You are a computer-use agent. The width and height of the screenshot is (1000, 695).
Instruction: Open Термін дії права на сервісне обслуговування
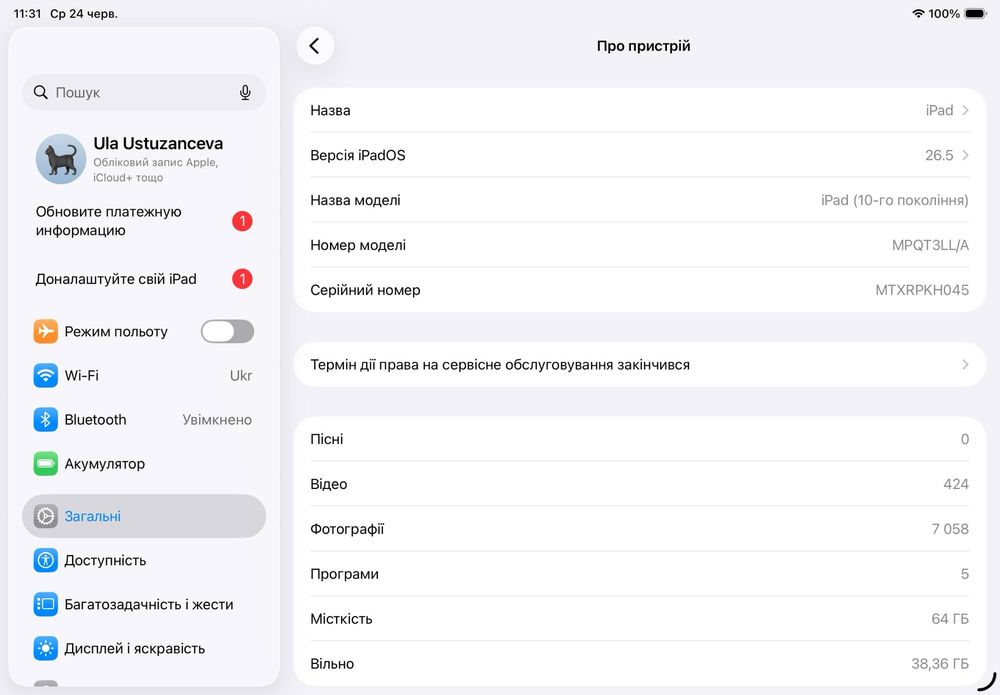pos(640,365)
